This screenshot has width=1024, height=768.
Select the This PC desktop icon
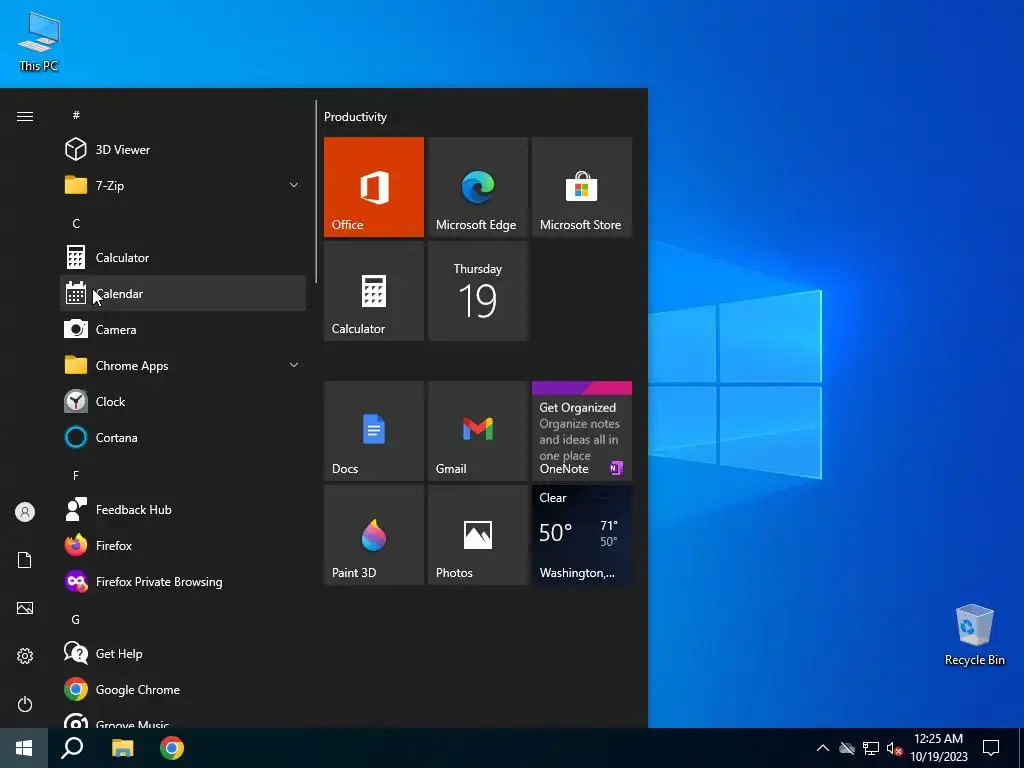[39, 42]
